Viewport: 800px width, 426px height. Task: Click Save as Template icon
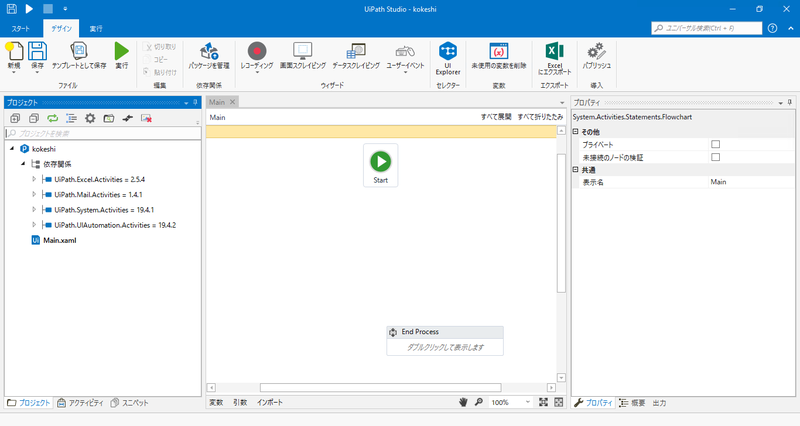click(x=79, y=51)
